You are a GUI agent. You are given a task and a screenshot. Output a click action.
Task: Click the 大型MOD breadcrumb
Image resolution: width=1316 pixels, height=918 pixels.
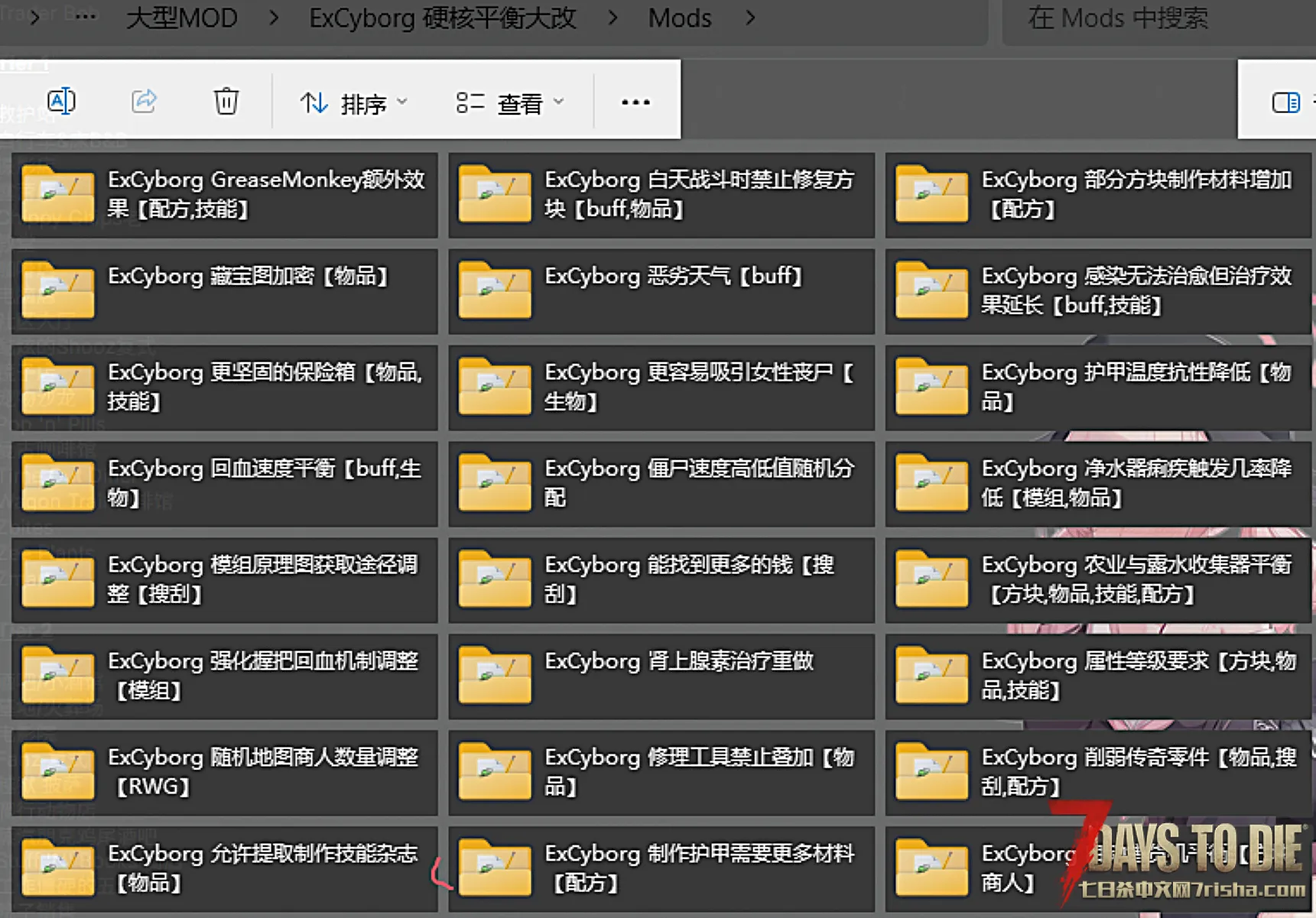182,18
